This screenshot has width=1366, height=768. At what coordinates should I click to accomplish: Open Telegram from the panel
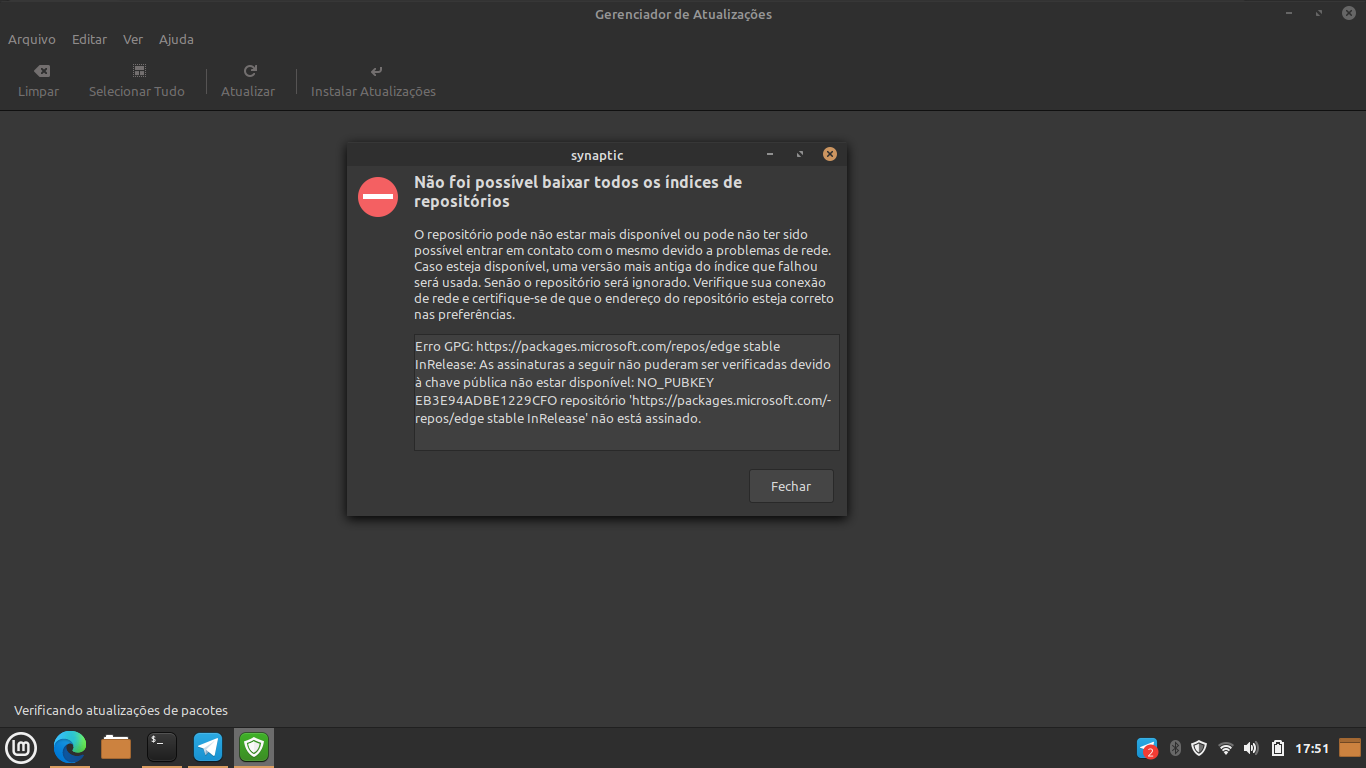click(x=208, y=747)
